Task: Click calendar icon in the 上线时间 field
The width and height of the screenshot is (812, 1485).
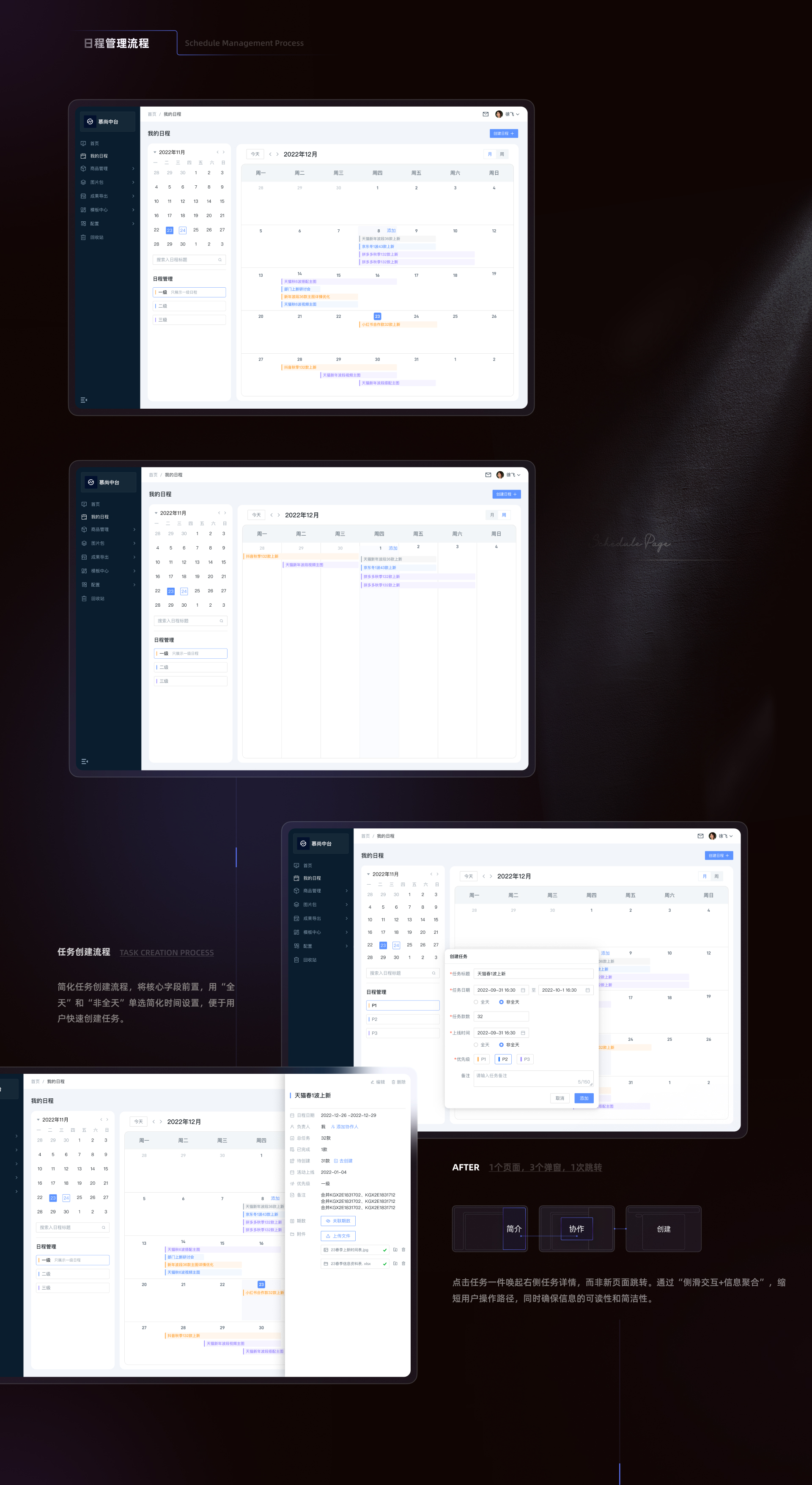Action: coord(523,1032)
